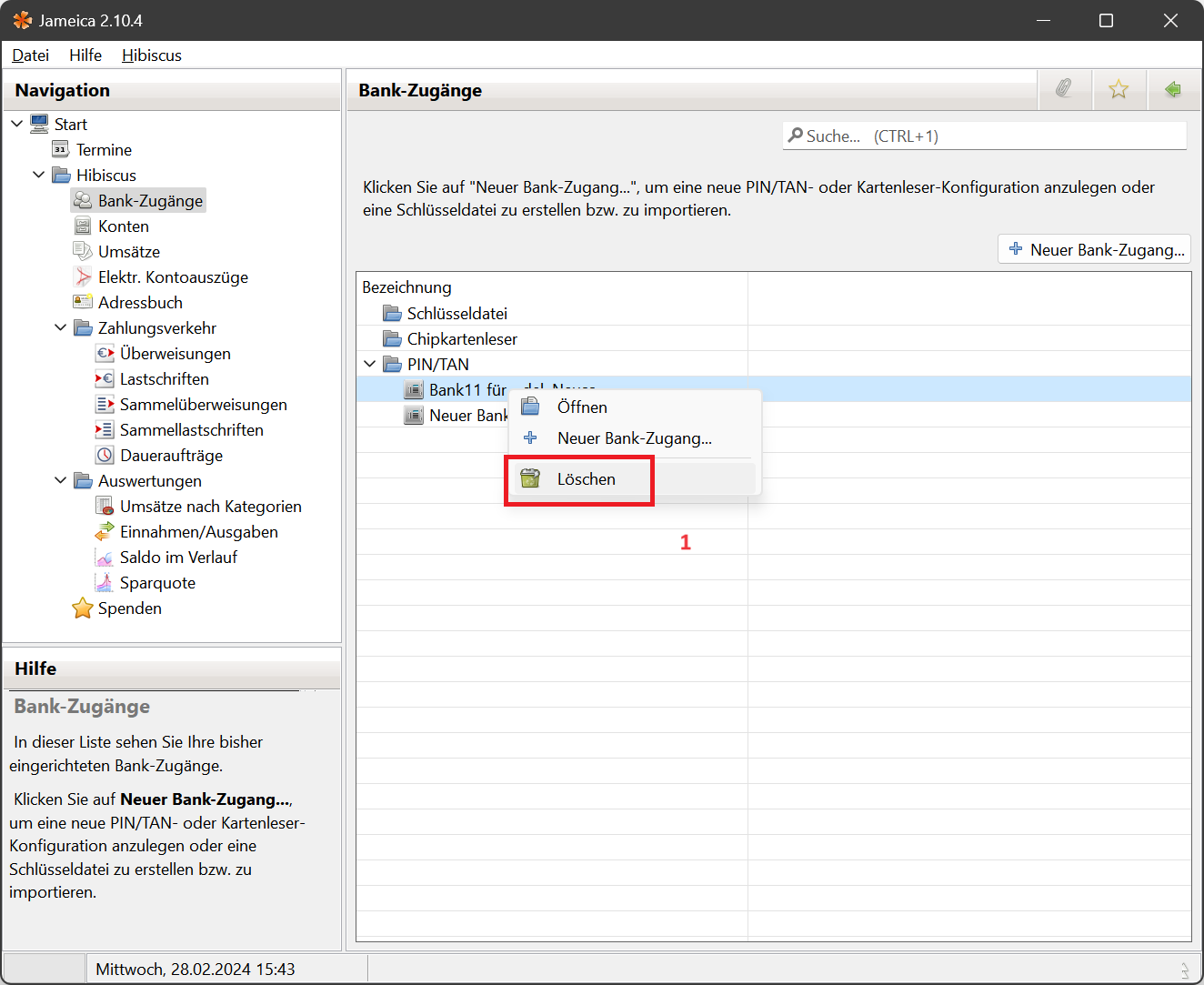
Task: Select the Schlüsseldatei row
Action: click(x=773, y=313)
